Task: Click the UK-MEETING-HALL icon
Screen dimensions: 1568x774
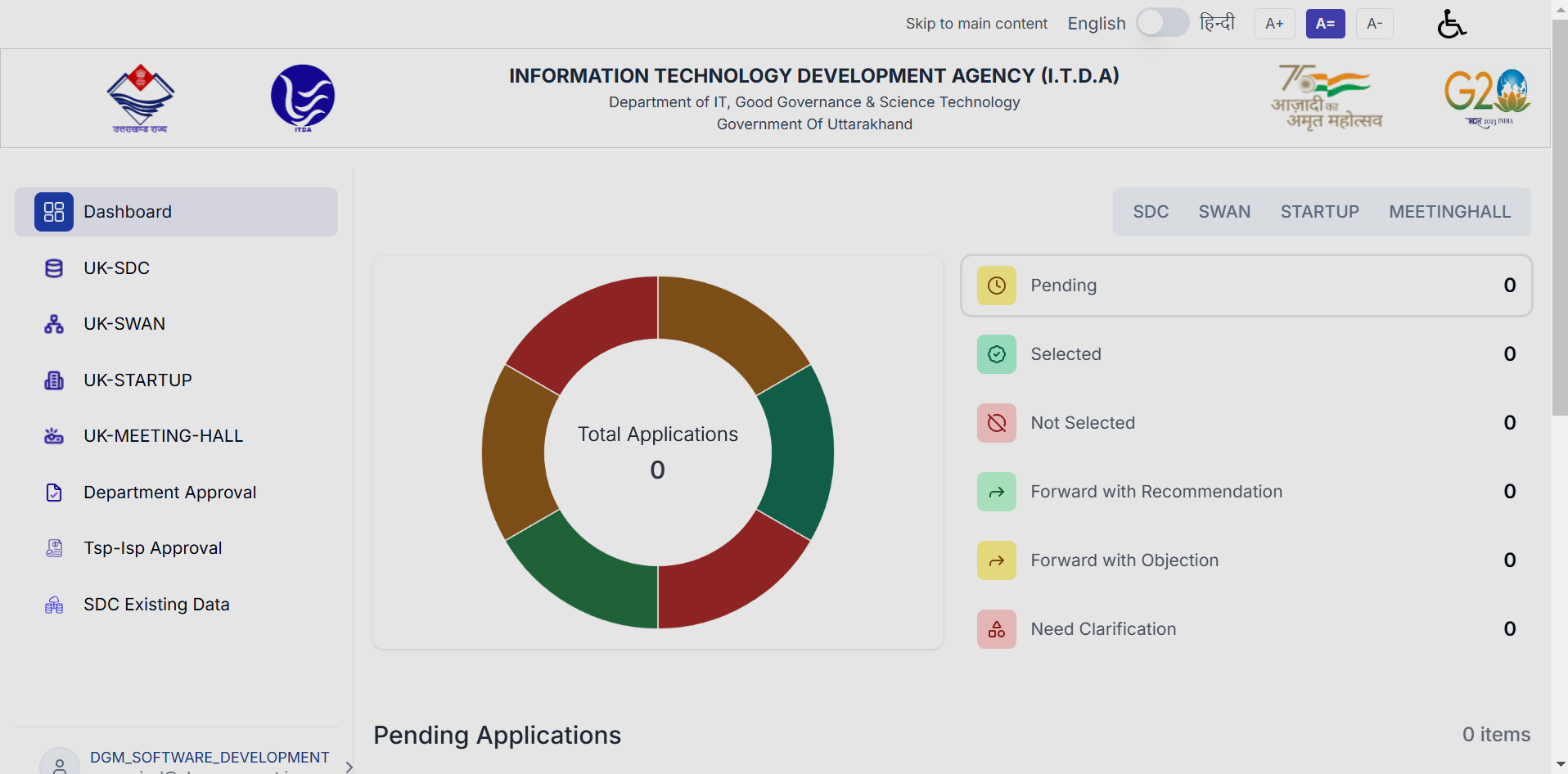Action: [x=54, y=436]
